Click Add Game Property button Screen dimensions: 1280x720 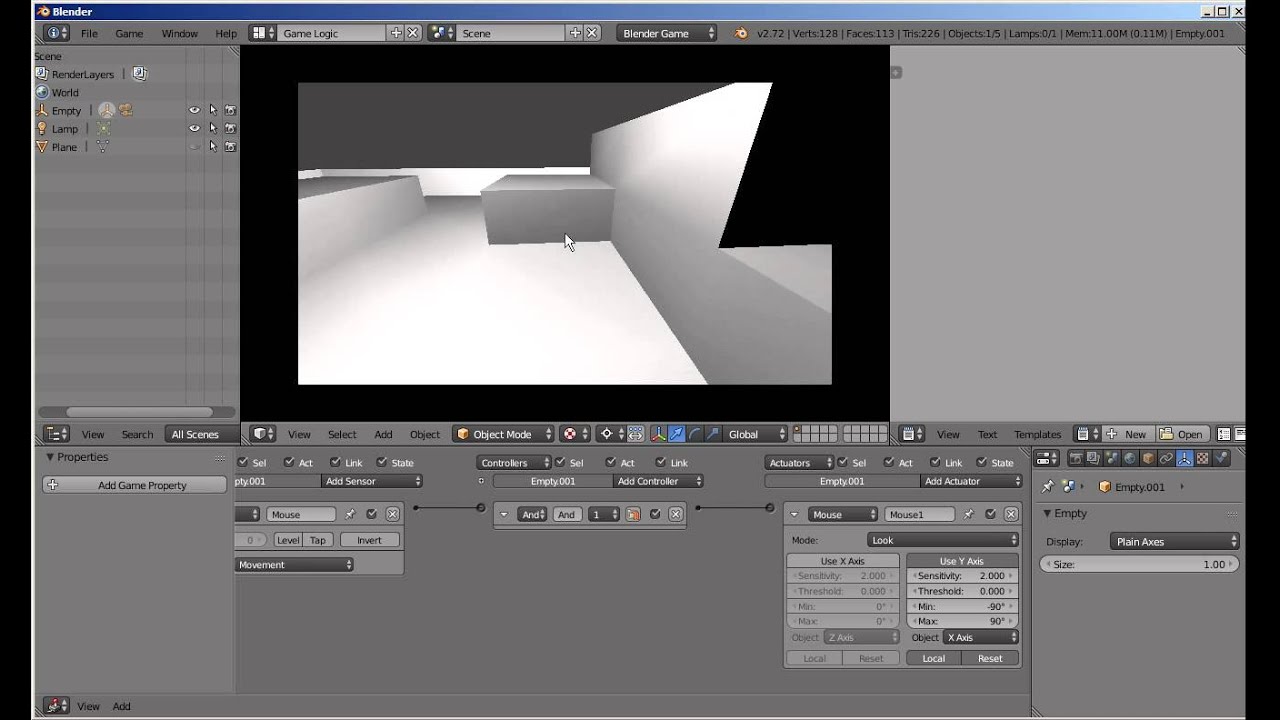(135, 485)
